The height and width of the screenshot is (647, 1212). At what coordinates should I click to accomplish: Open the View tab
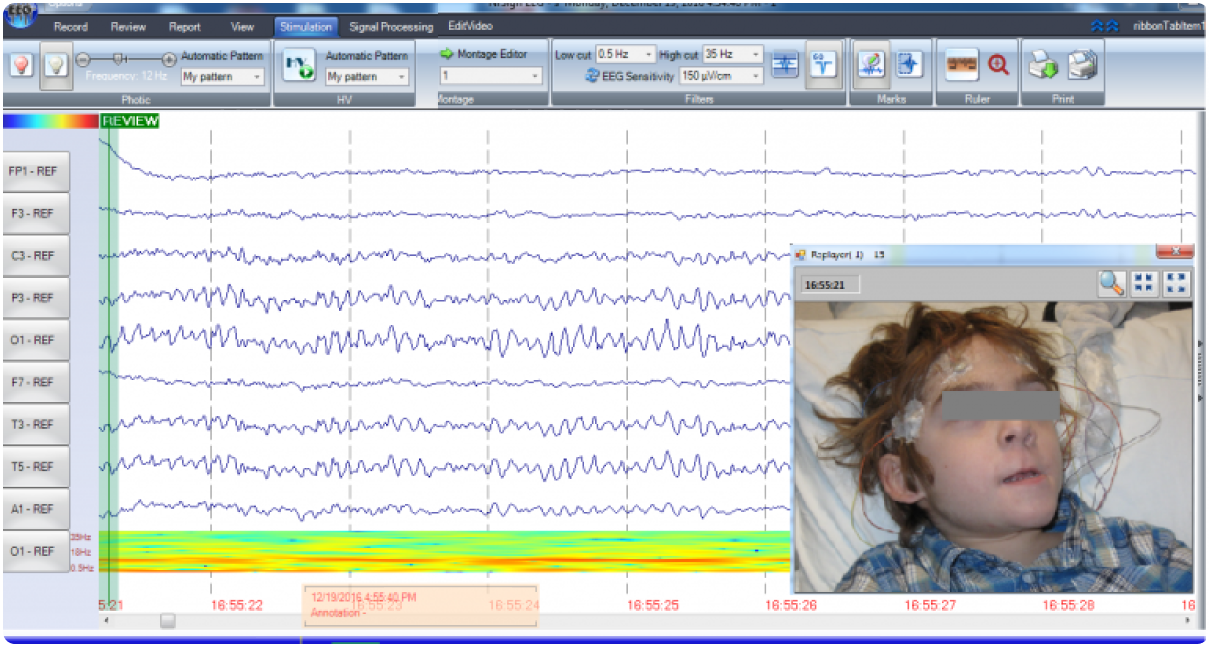(x=242, y=27)
